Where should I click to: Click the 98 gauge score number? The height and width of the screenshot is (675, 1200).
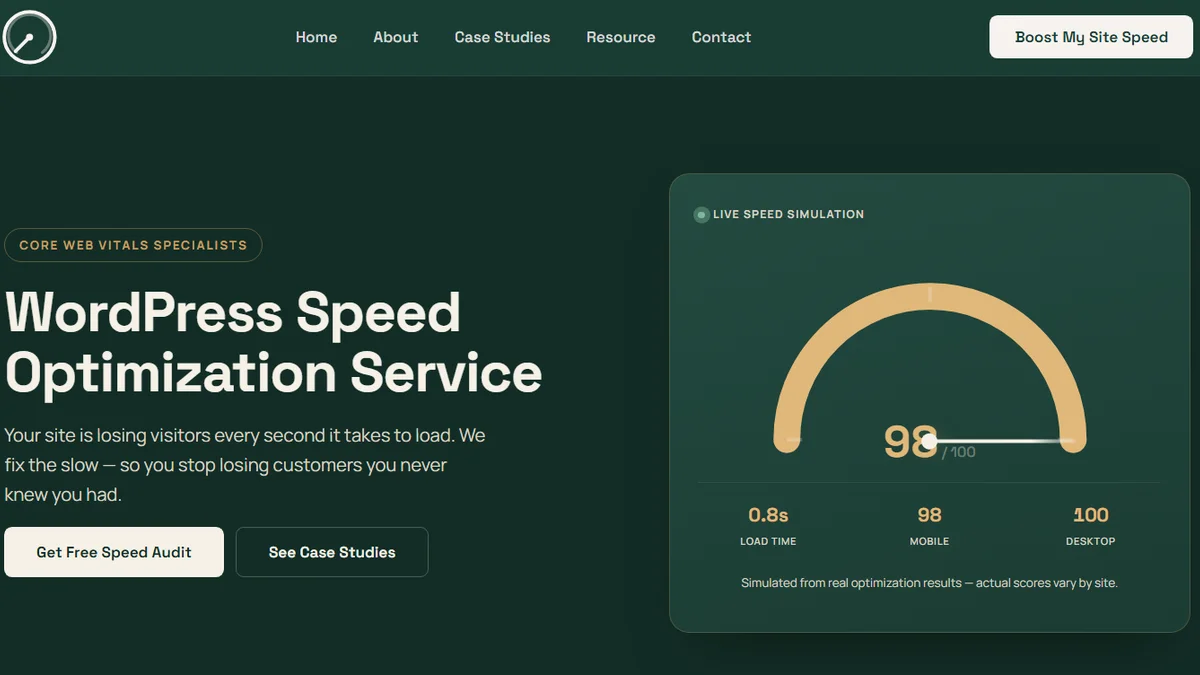[910, 441]
